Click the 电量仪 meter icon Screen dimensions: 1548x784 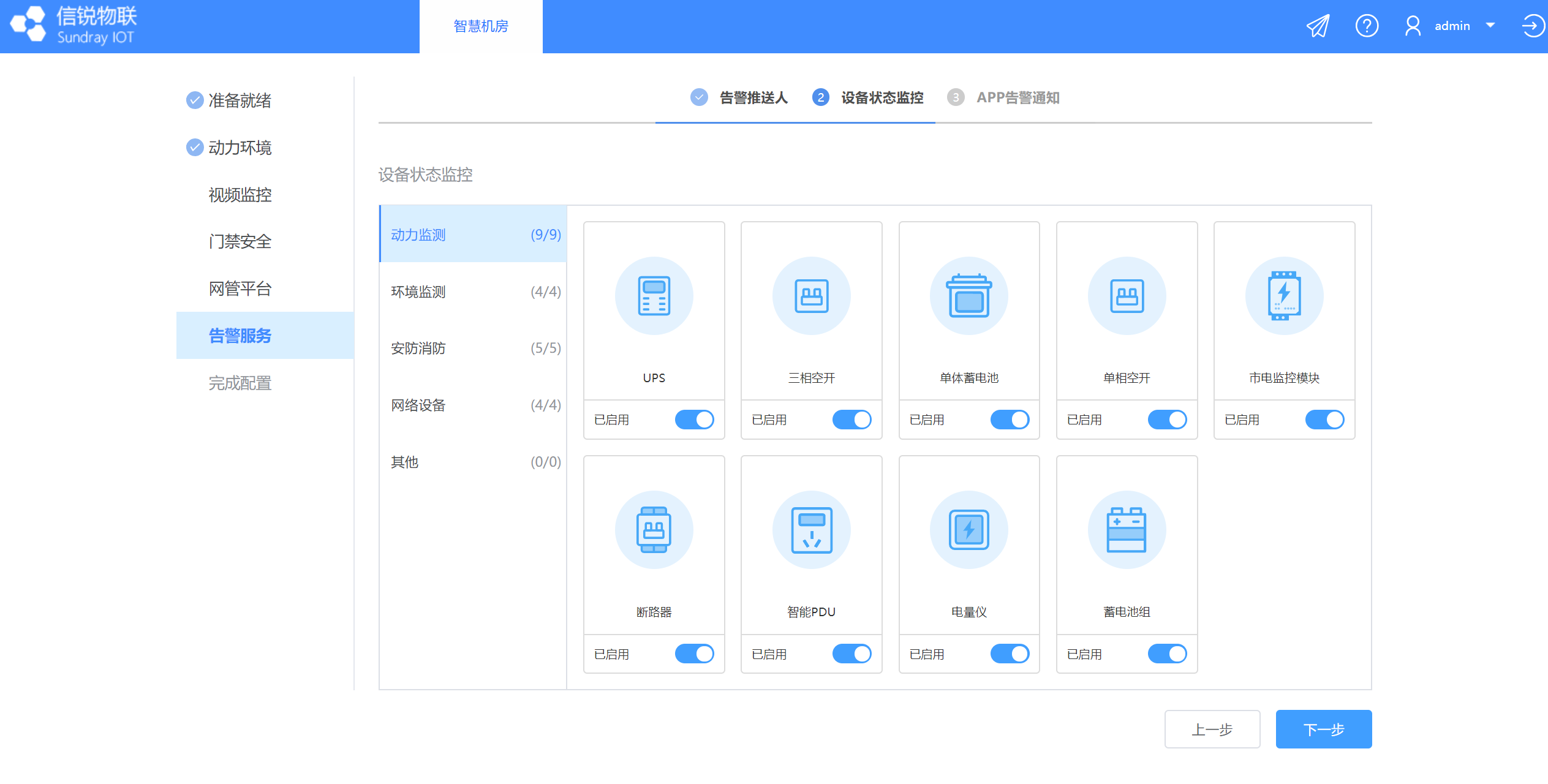coord(968,530)
